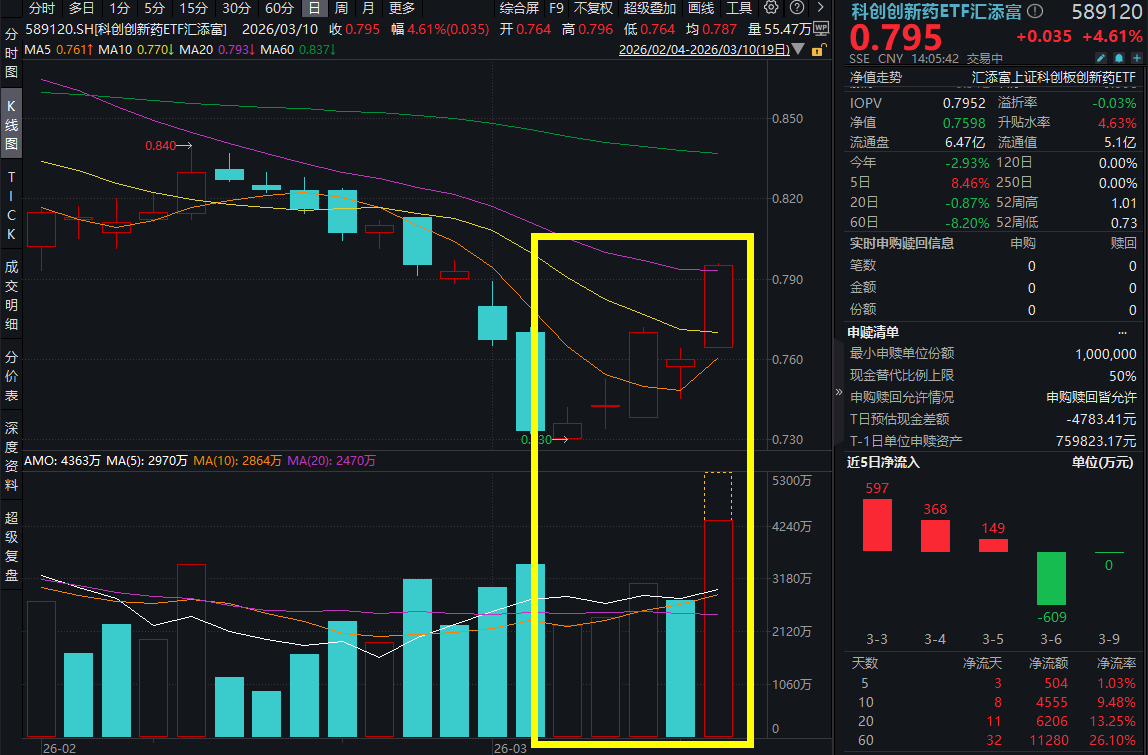Click the latest red candlestick on chart

click(718, 306)
